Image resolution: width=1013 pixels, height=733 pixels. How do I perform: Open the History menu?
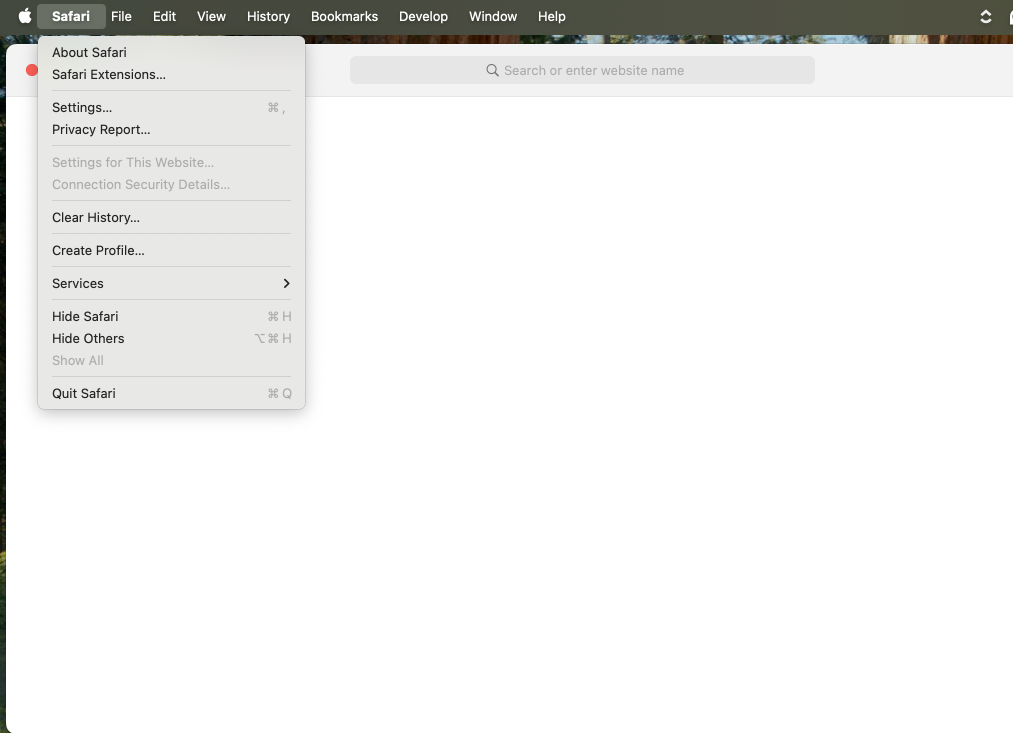coord(268,16)
